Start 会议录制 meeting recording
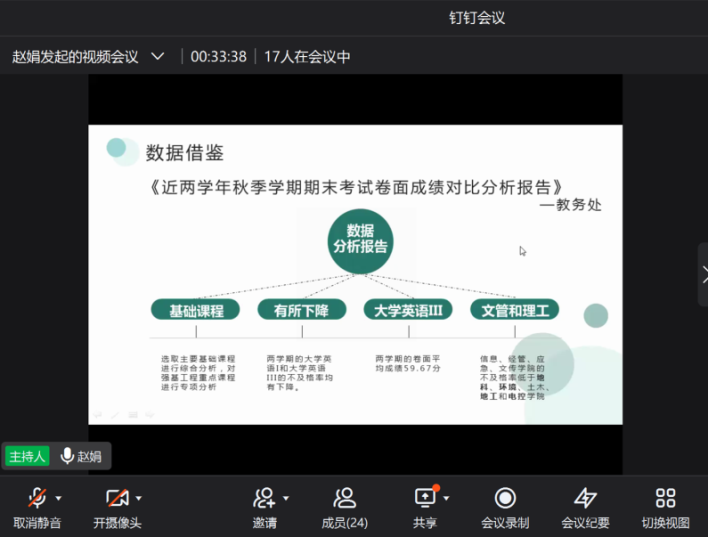The width and height of the screenshot is (708, 537). (505, 498)
